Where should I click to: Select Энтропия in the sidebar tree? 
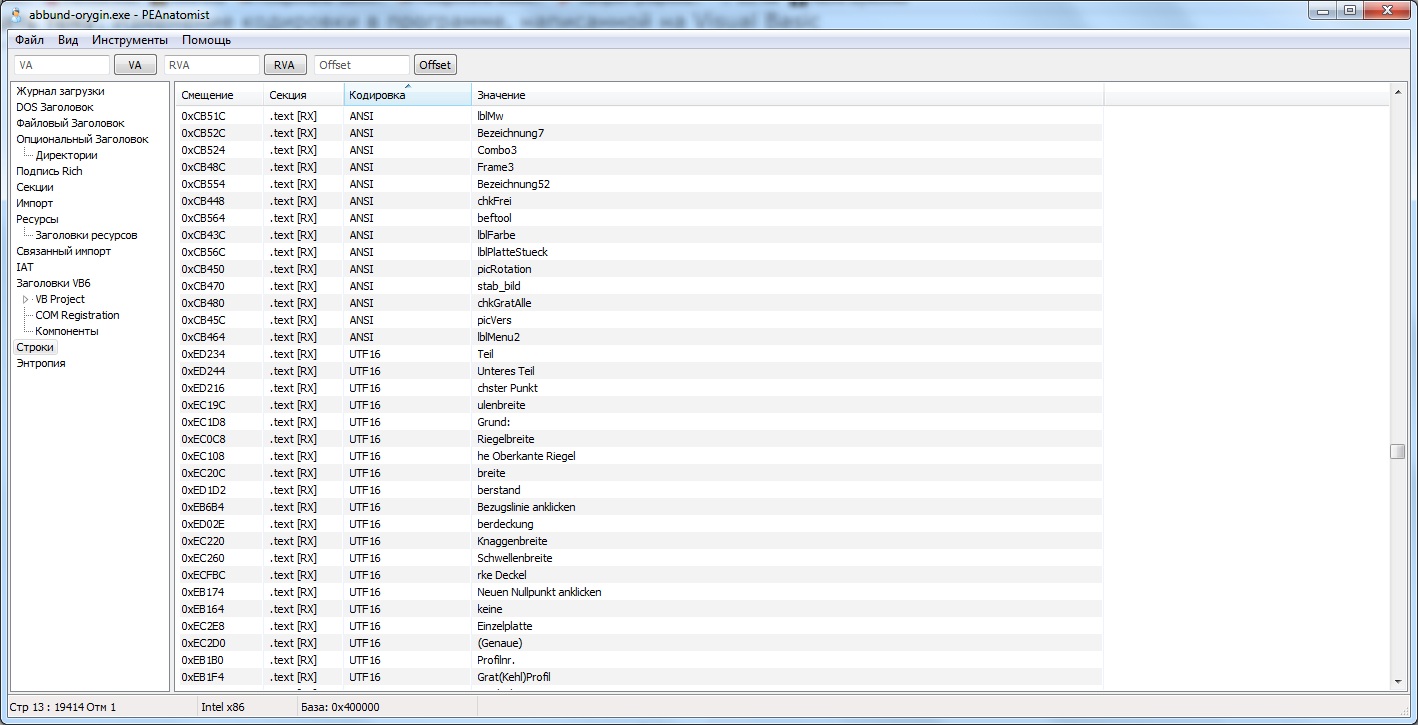coord(41,363)
